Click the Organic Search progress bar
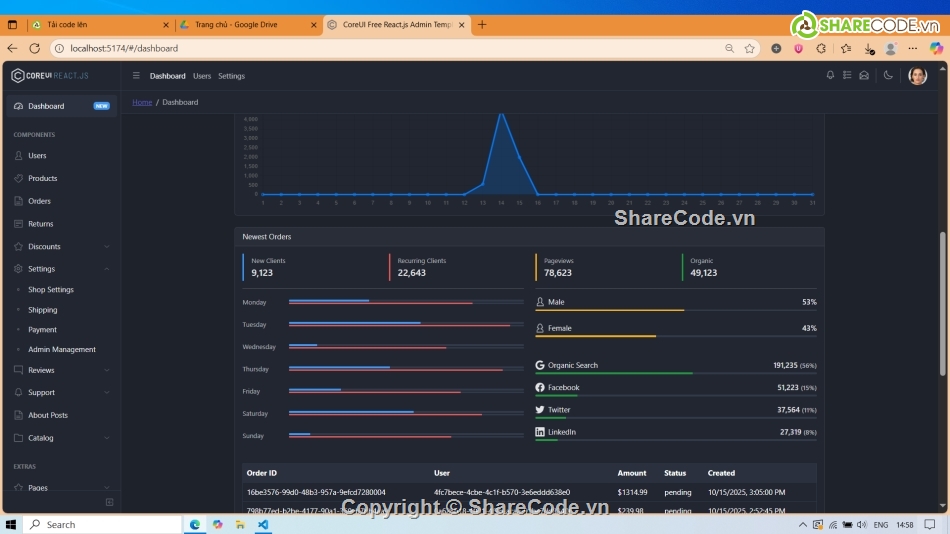950x534 pixels. 676,373
